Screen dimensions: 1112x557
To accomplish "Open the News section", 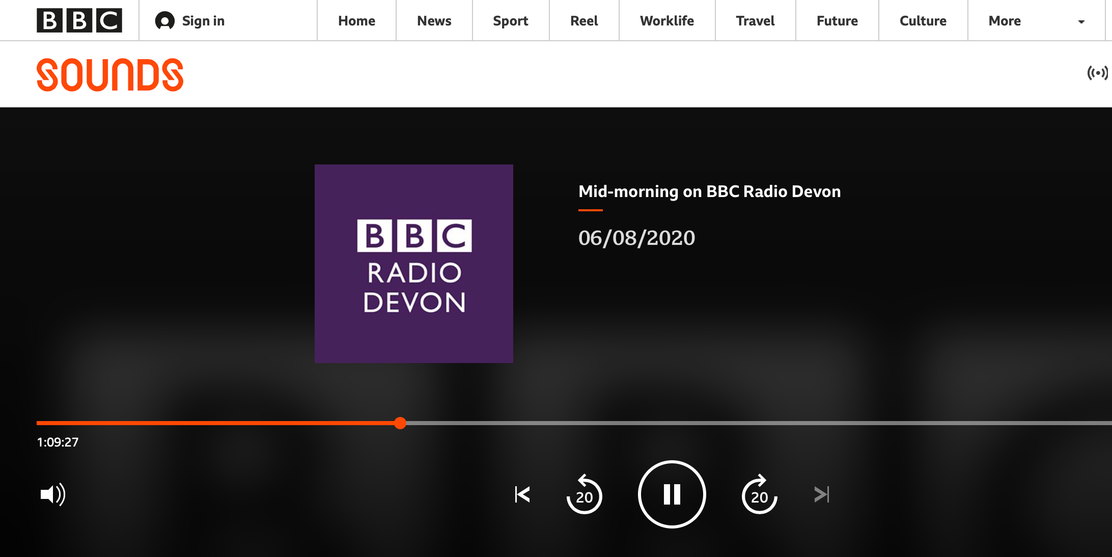I will click(434, 21).
